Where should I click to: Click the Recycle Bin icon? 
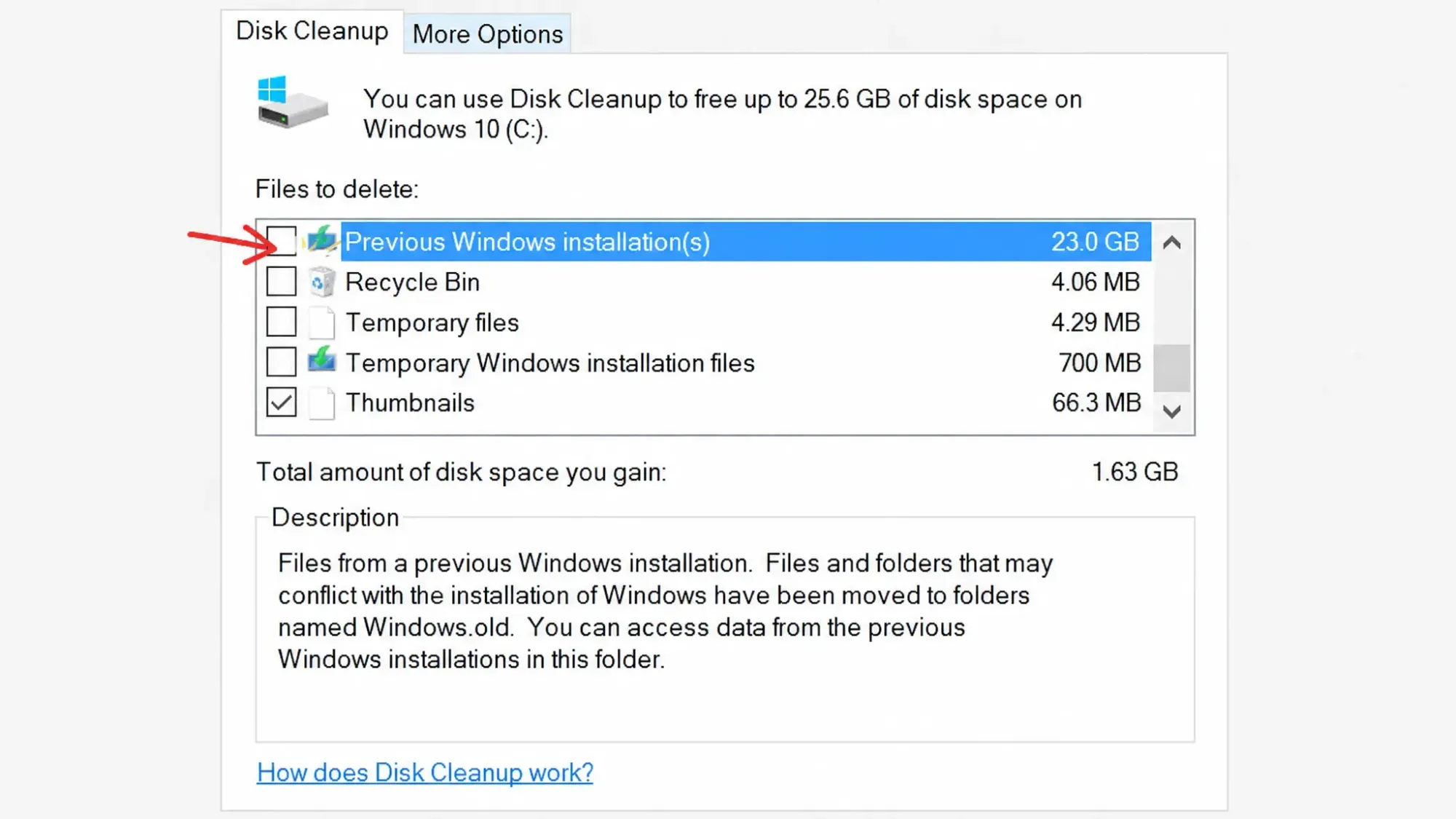321,282
